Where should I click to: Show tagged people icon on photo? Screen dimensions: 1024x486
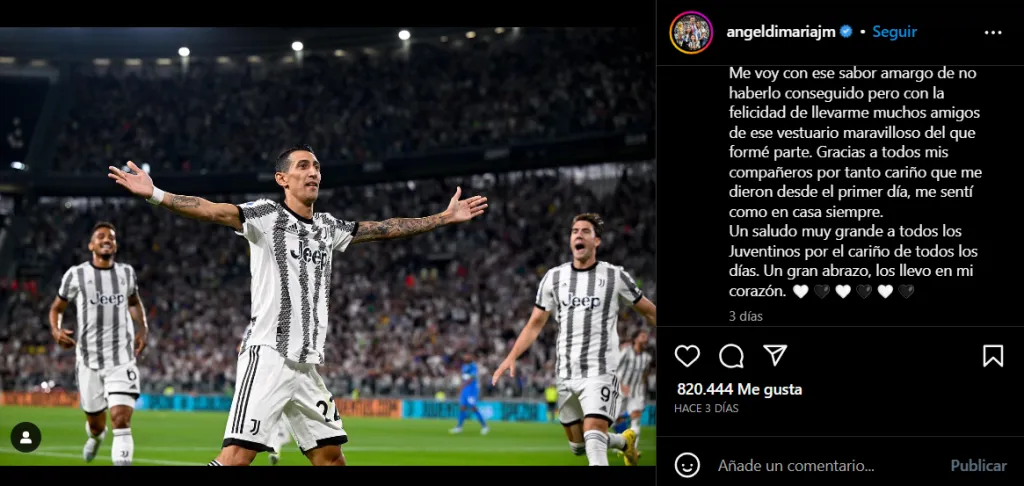[26, 438]
